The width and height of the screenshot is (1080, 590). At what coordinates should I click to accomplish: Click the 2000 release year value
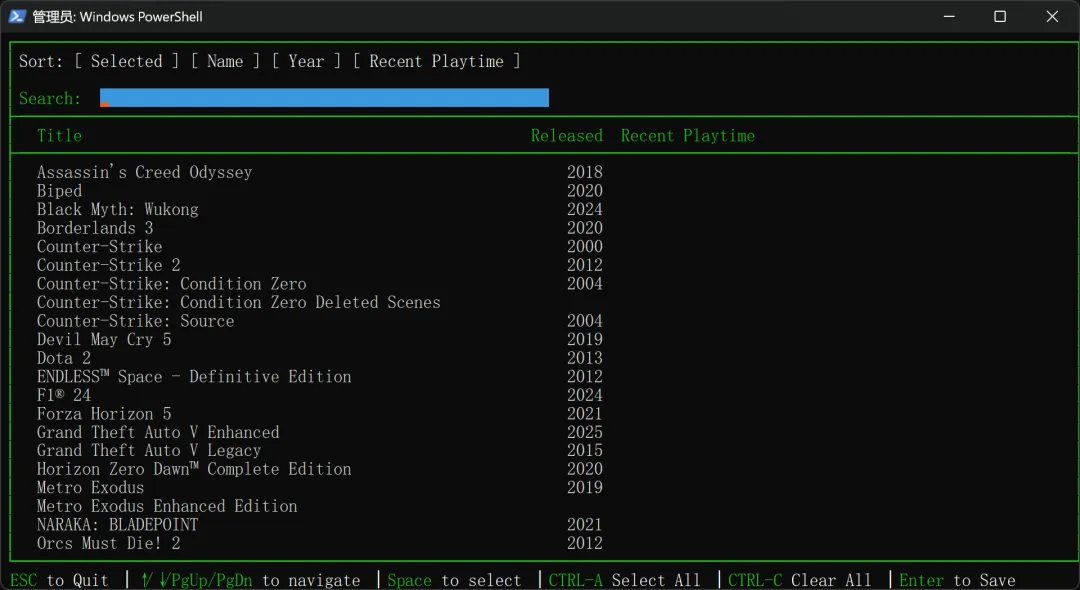585,246
